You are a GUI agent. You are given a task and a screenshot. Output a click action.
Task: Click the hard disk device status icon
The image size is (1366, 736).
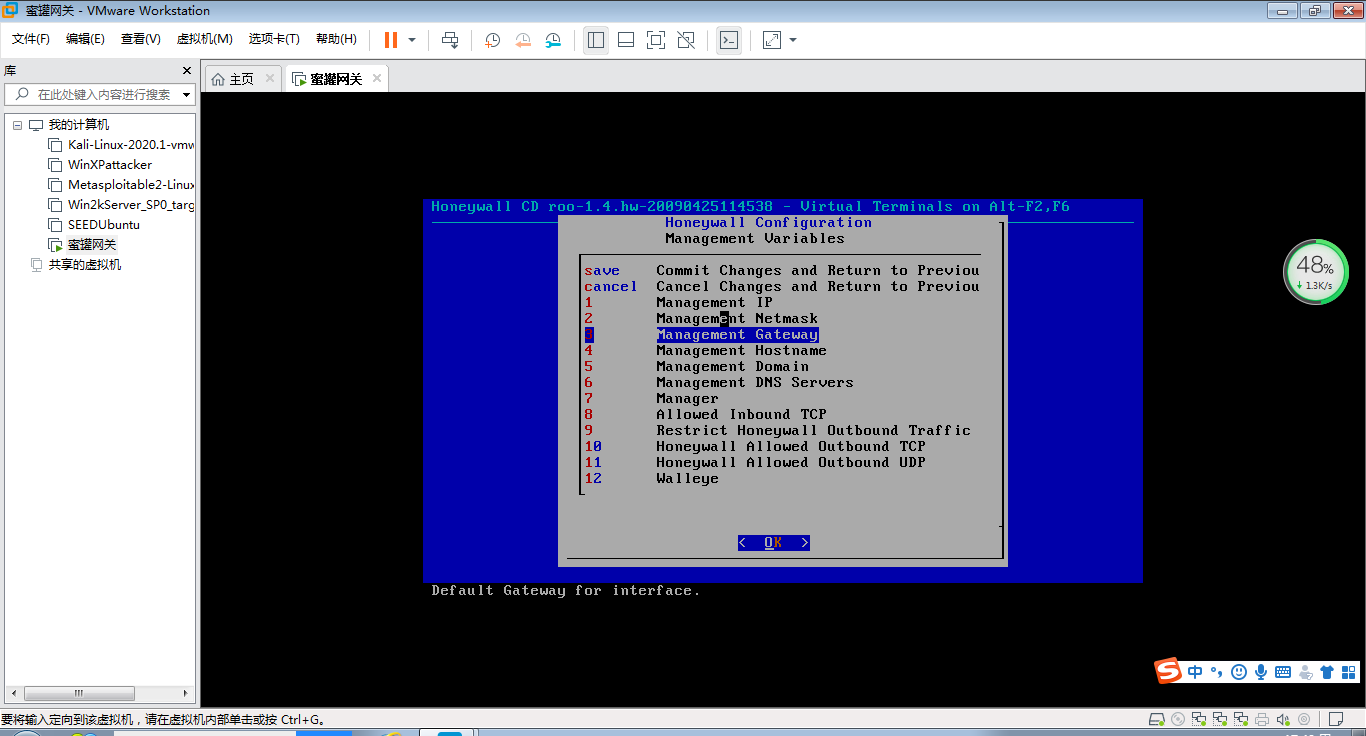1157,719
